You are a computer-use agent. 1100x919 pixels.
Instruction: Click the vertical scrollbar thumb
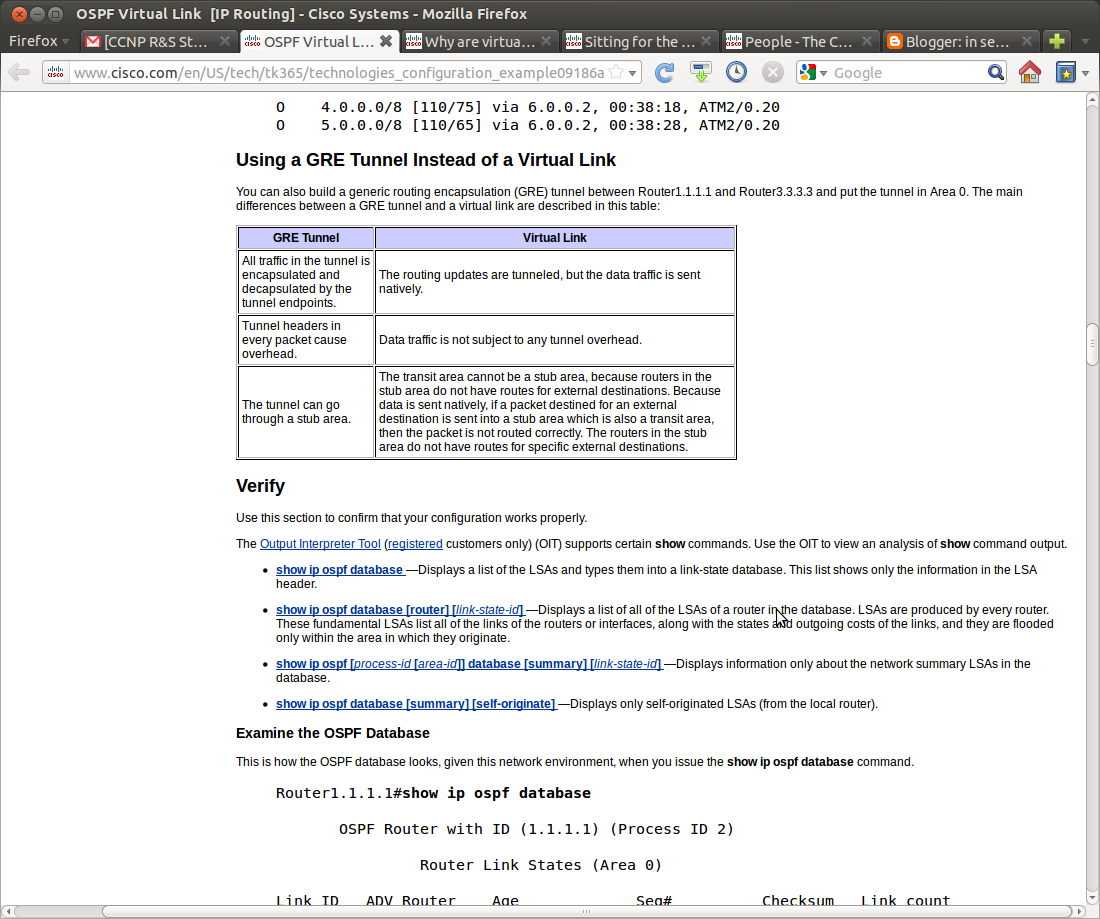coord(1092,344)
